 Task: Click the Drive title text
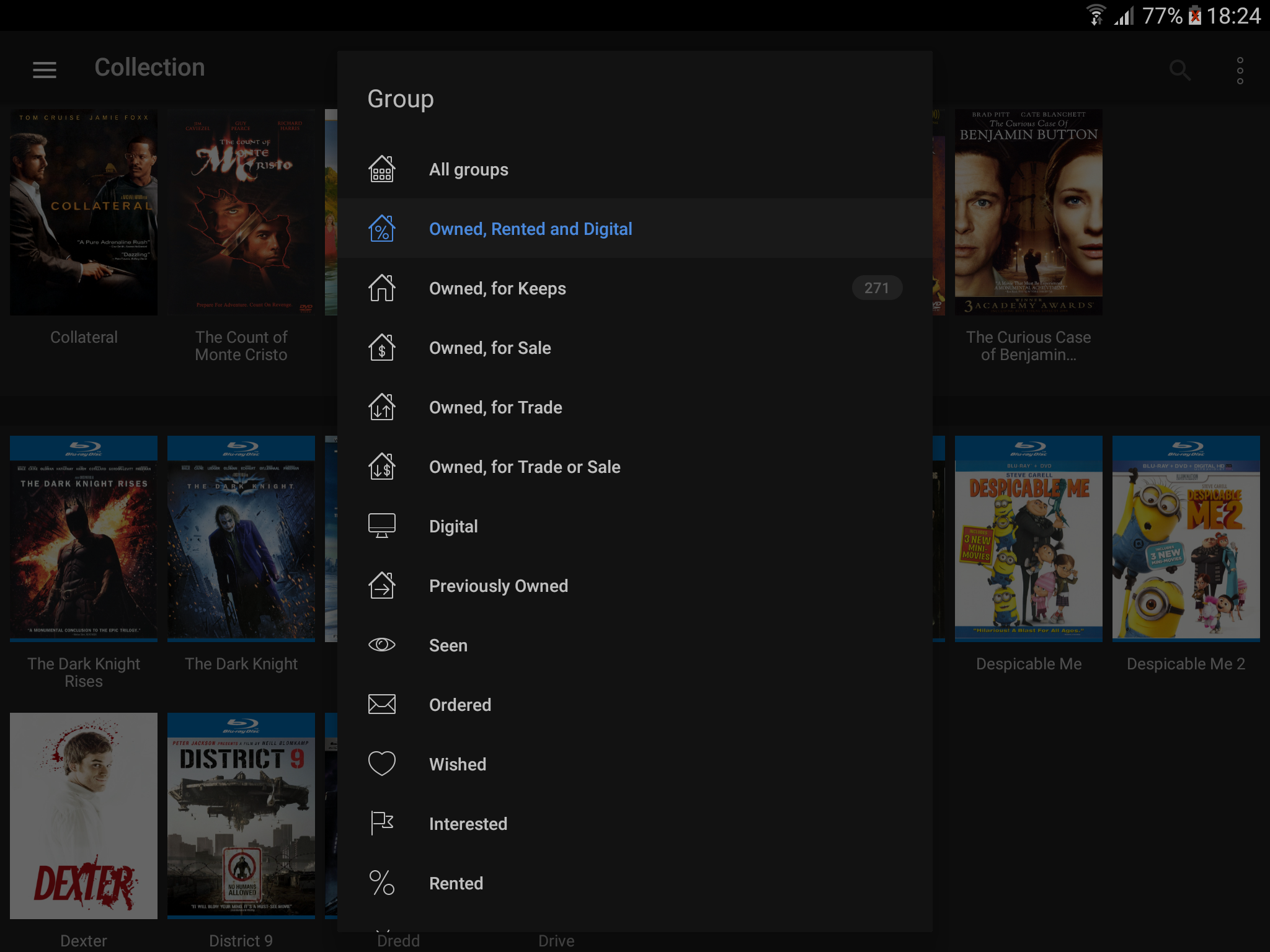pos(556,941)
